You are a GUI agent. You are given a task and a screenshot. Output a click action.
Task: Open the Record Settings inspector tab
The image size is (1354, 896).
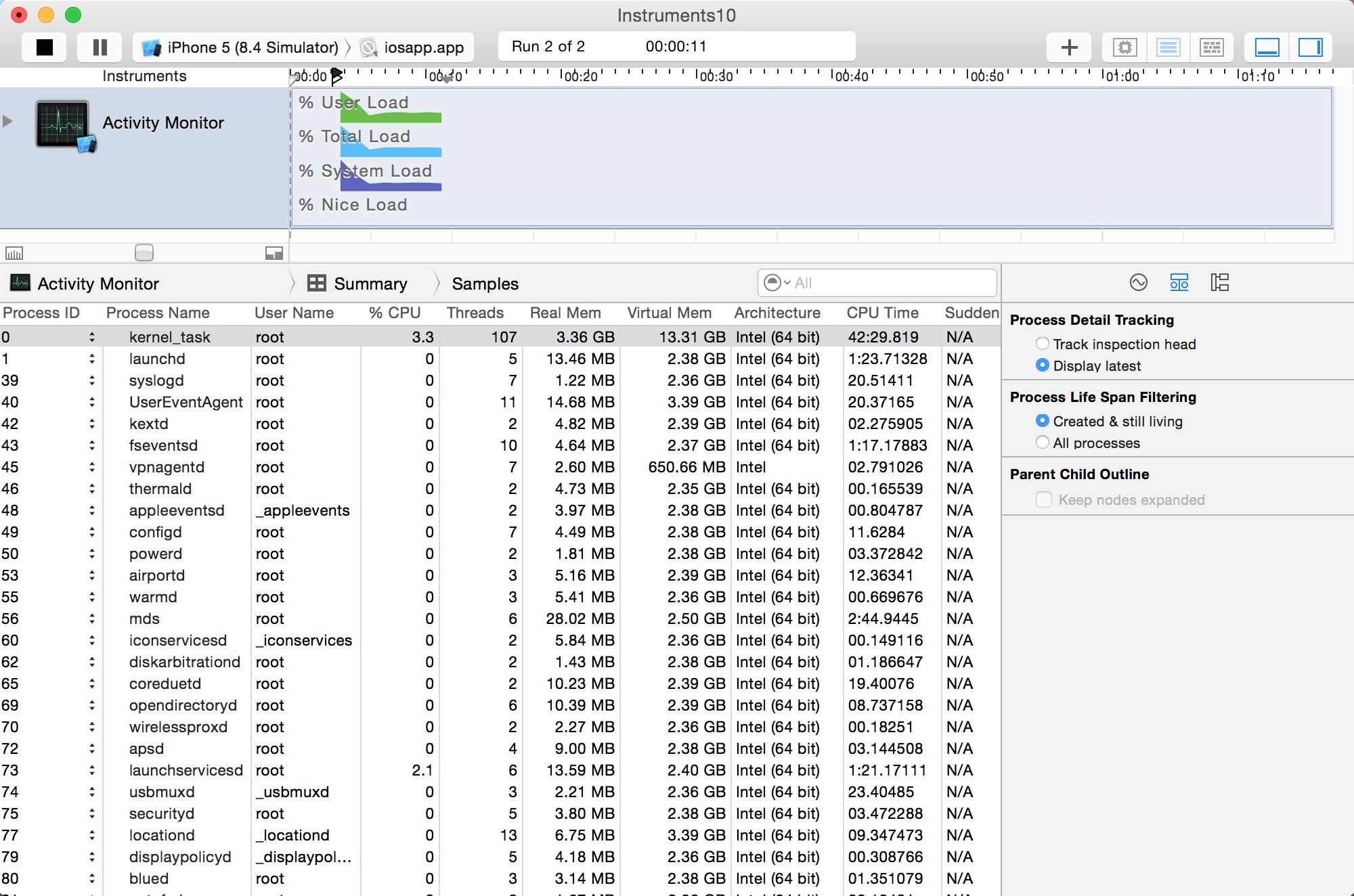click(x=1139, y=282)
